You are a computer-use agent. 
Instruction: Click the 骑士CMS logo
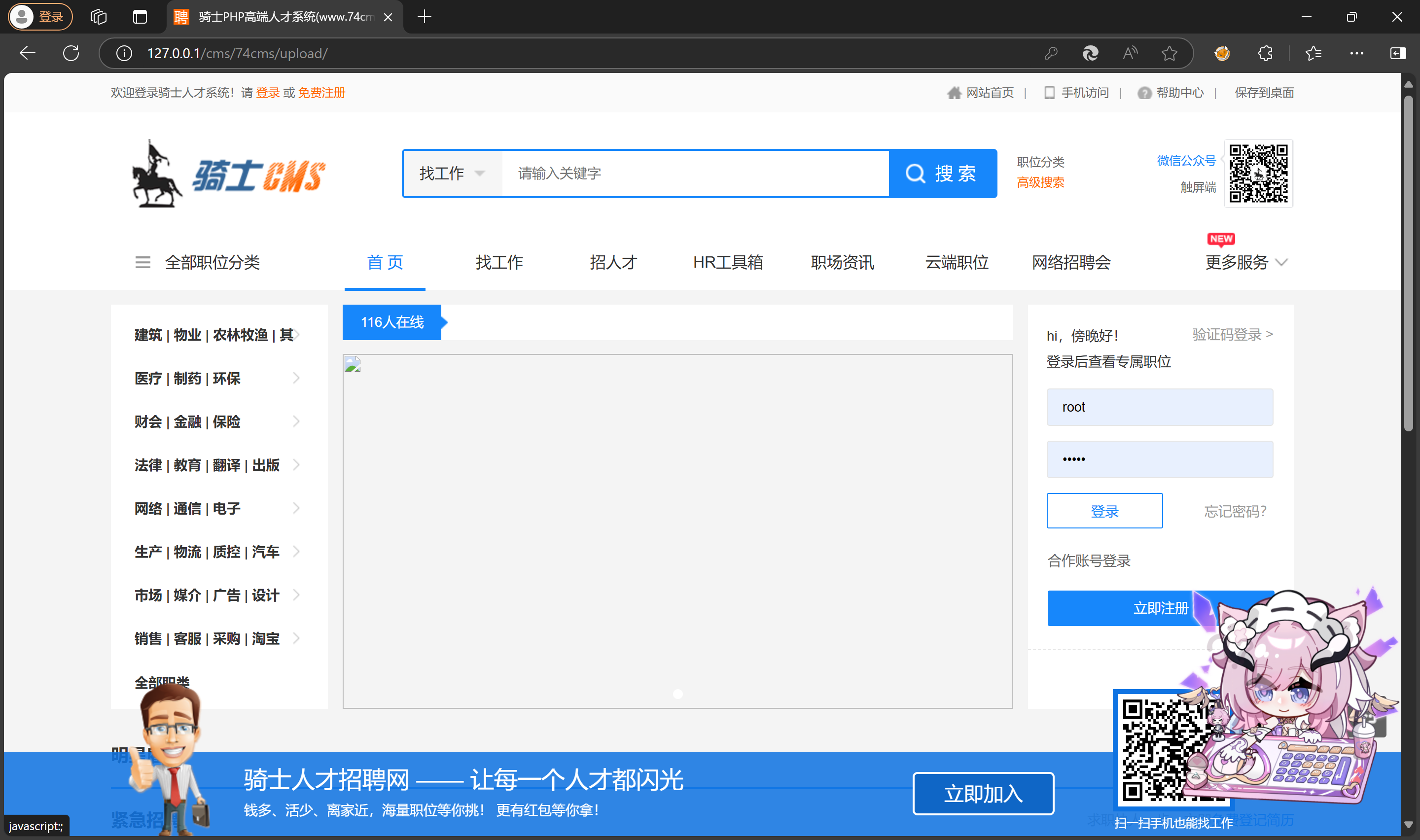pyautogui.click(x=228, y=173)
